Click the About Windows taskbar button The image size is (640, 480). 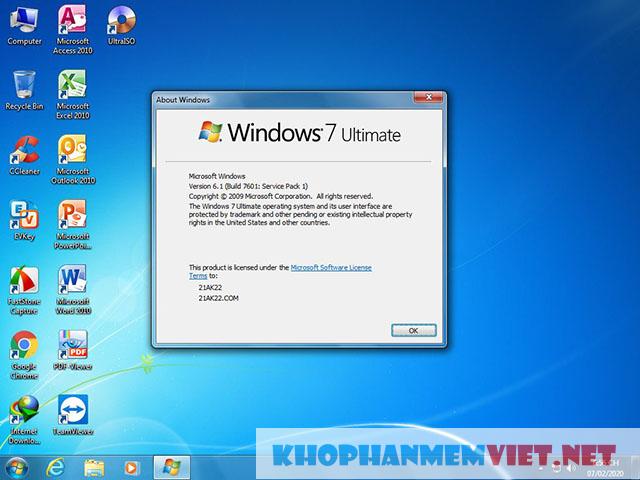click(x=171, y=467)
